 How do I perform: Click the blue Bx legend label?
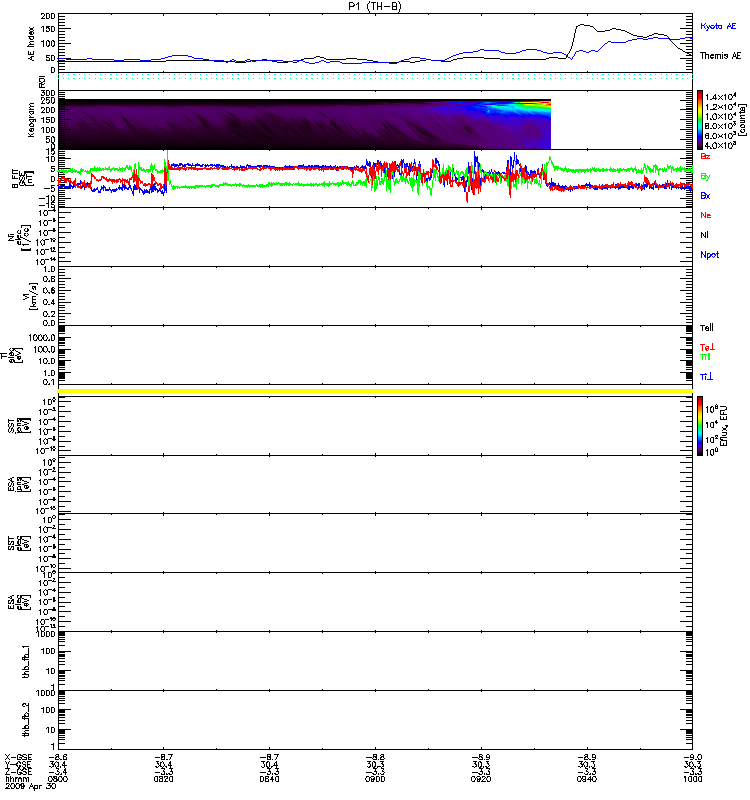(x=705, y=196)
